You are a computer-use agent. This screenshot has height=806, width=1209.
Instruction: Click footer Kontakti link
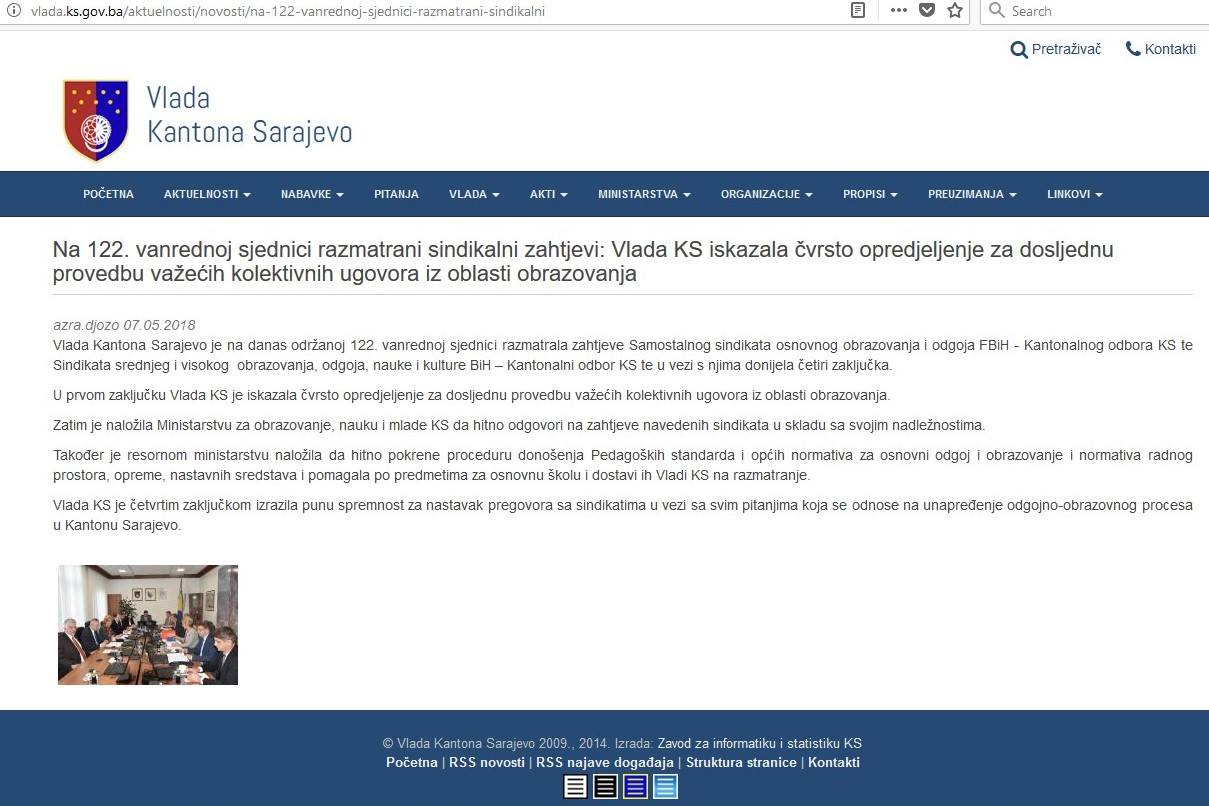click(834, 763)
